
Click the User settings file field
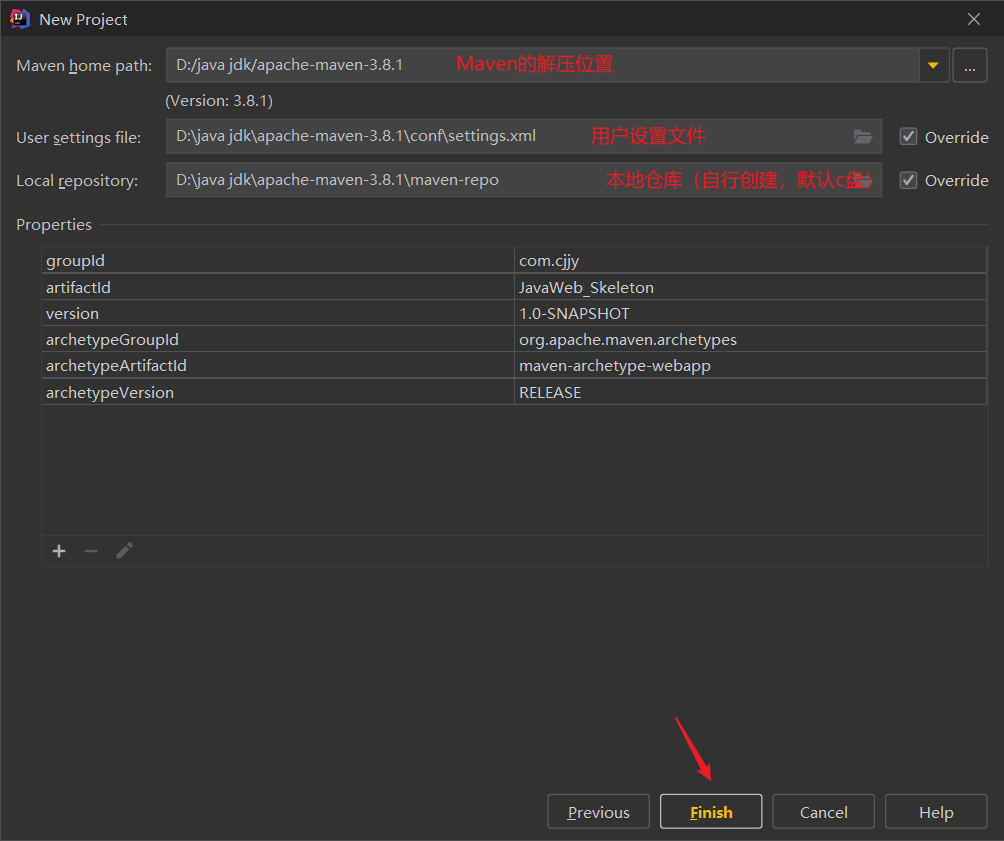[x=523, y=136]
